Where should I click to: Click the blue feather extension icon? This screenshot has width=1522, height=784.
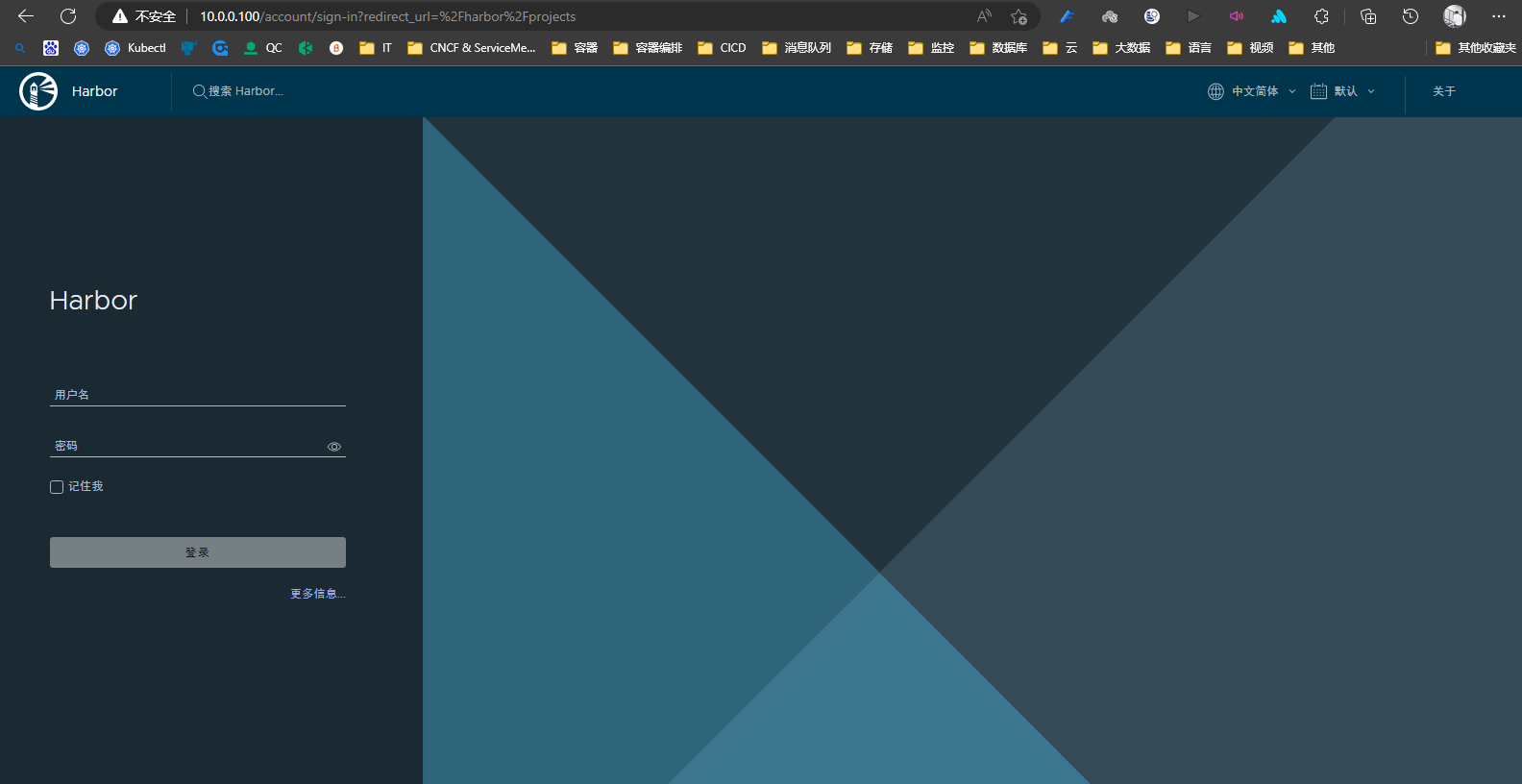pyautogui.click(x=1067, y=16)
